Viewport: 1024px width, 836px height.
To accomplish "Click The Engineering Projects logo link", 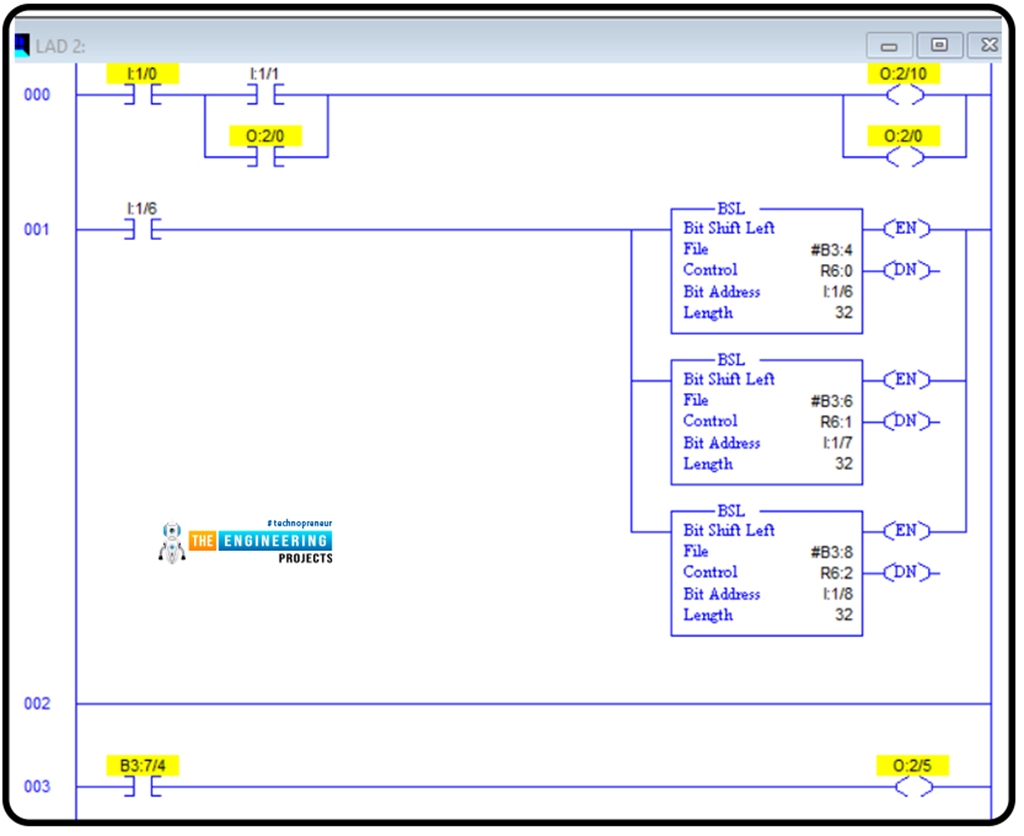I will (250, 542).
